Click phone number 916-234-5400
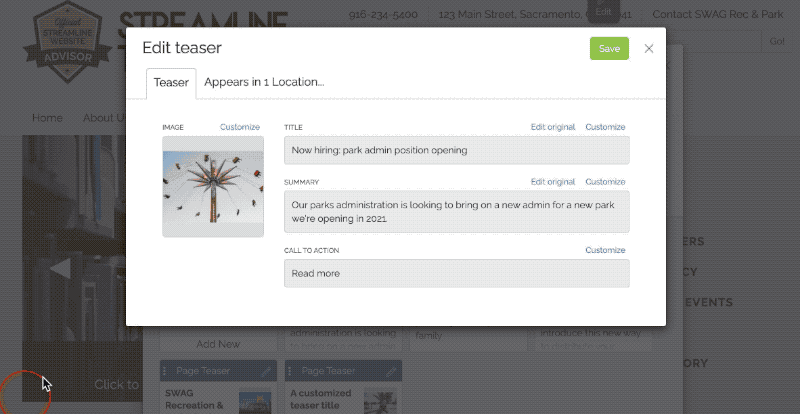Viewport: 800px width, 414px height. [x=383, y=14]
